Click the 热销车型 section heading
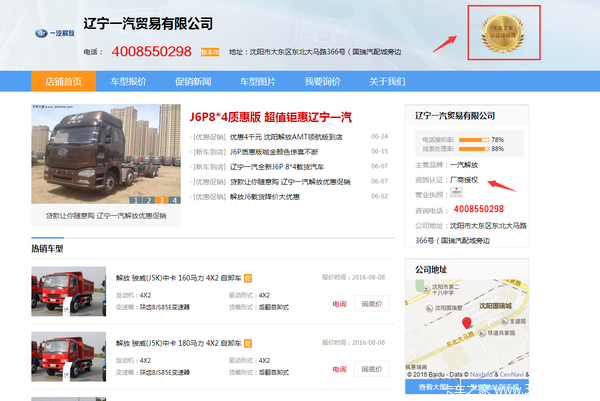Viewport: 600px width, 401px height. pyautogui.click(x=47, y=249)
